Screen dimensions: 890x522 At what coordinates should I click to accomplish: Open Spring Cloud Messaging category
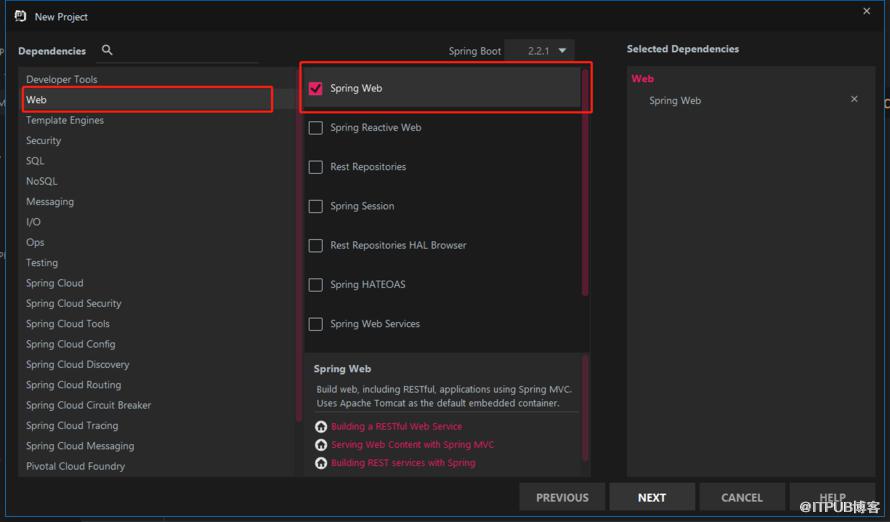158,446
